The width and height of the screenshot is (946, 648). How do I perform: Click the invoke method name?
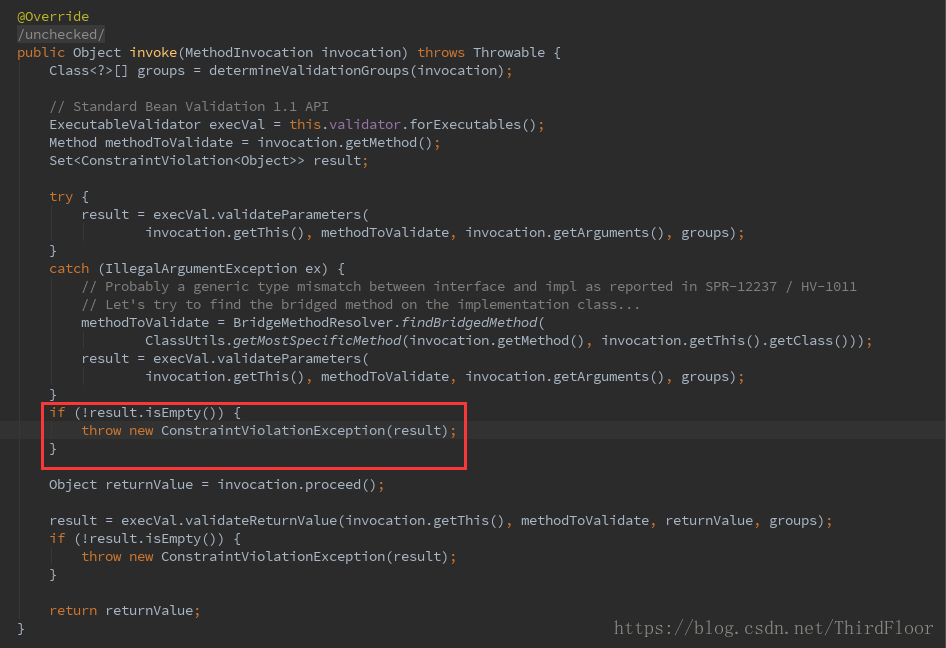coord(153,52)
